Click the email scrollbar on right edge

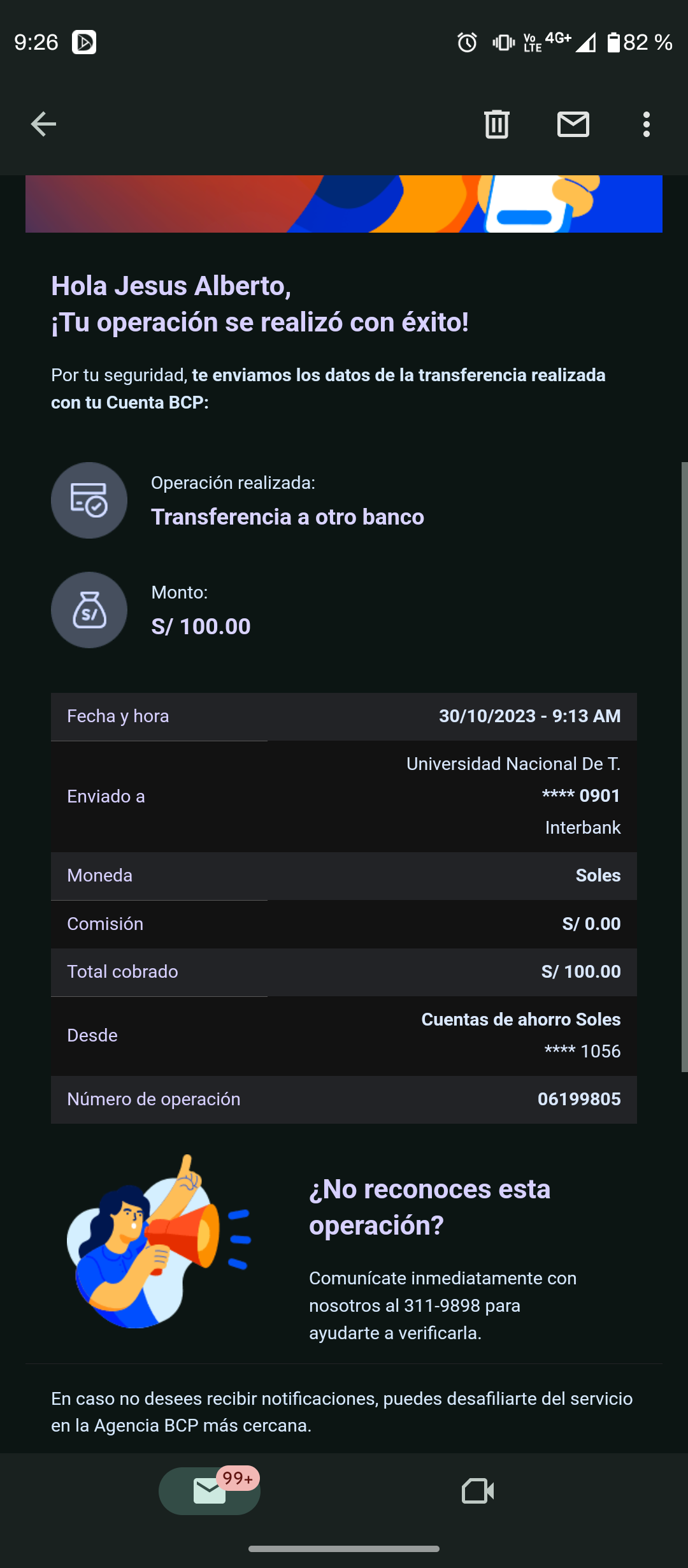(x=684, y=765)
